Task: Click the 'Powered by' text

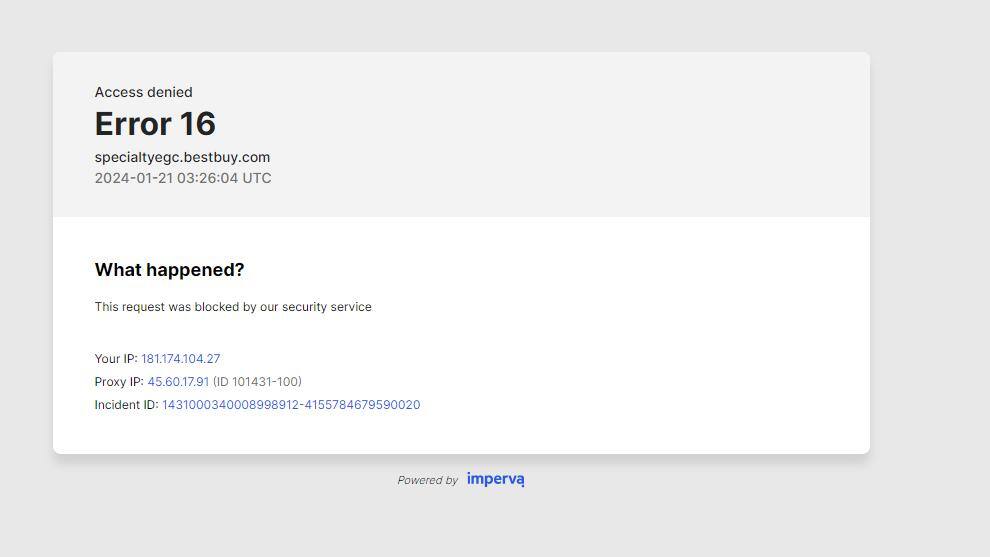Action: tap(427, 480)
